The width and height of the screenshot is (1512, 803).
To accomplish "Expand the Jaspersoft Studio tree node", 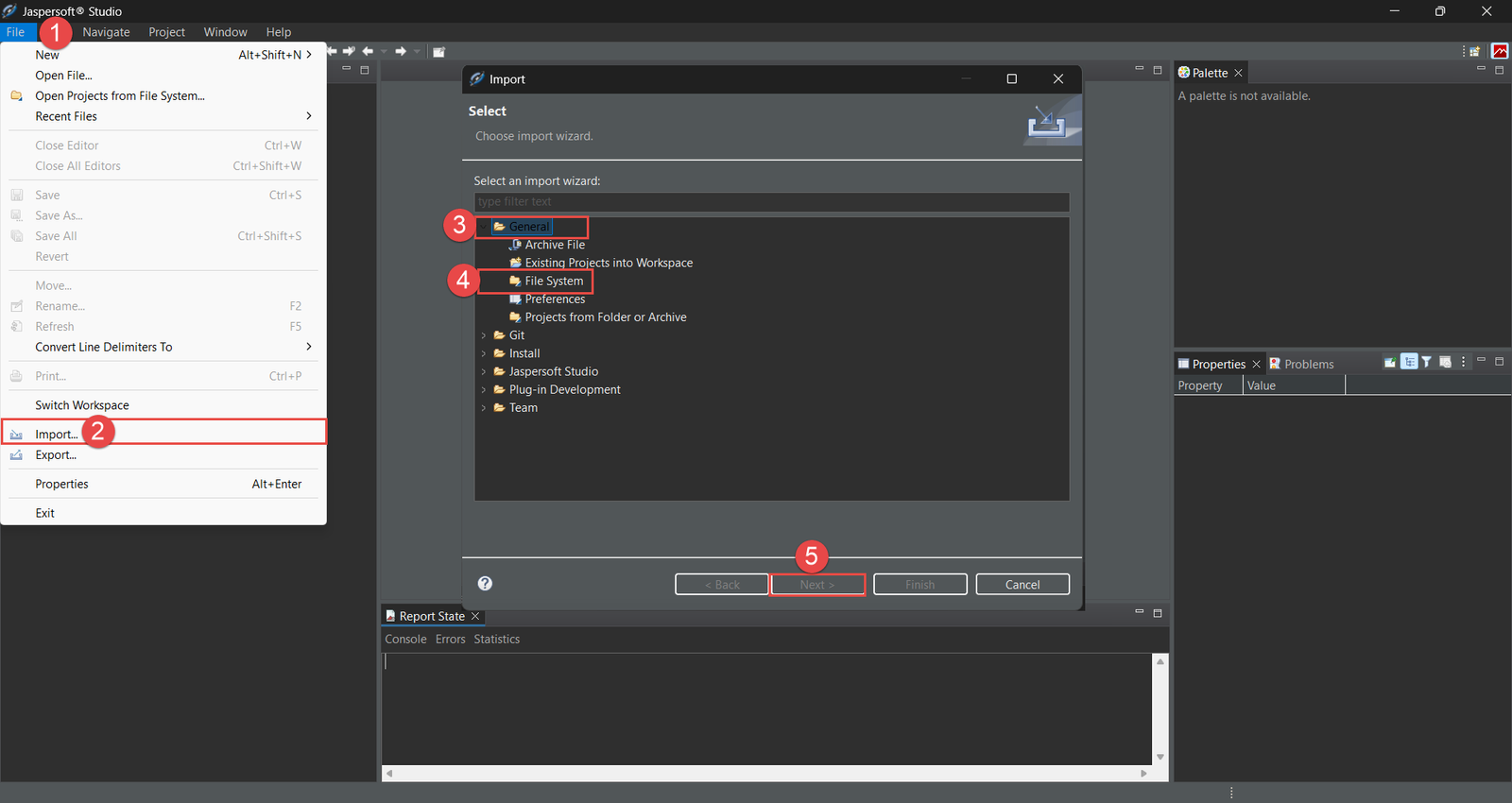I will (x=484, y=372).
